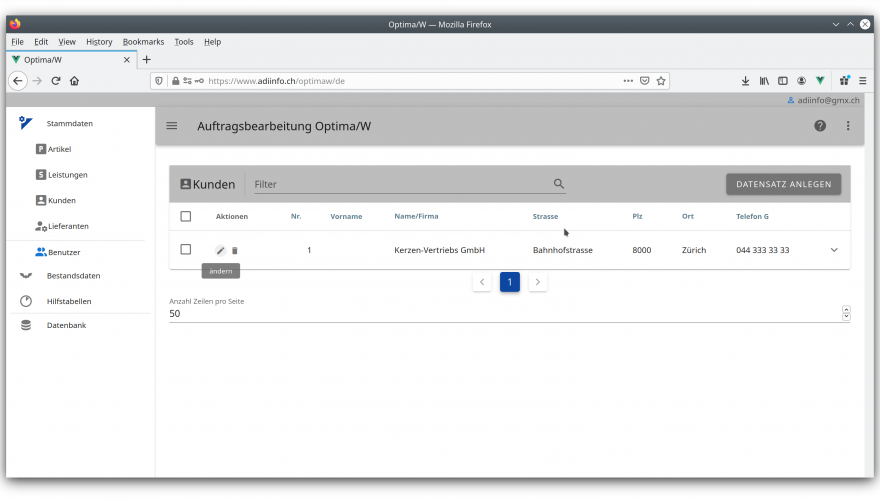The width and height of the screenshot is (880, 500).
Task: Adjust the Anzahl Zeilen pro Seite stepper
Action: (x=846, y=313)
